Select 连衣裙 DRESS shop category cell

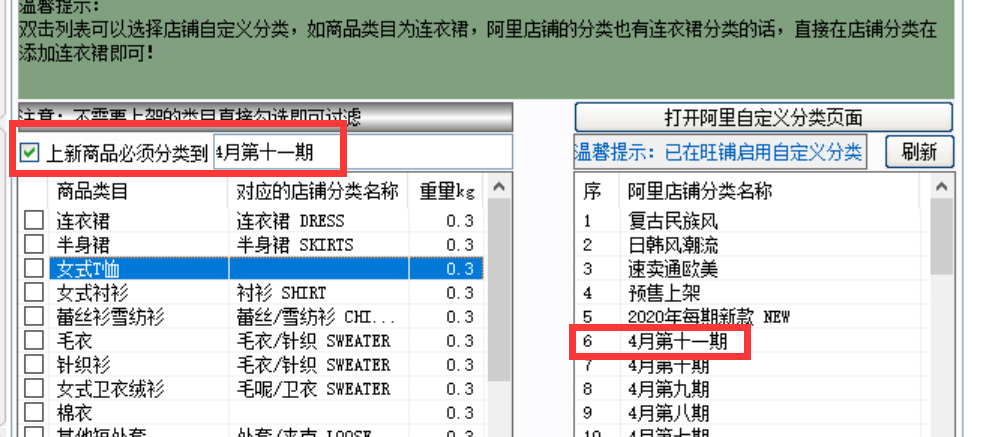(290, 221)
